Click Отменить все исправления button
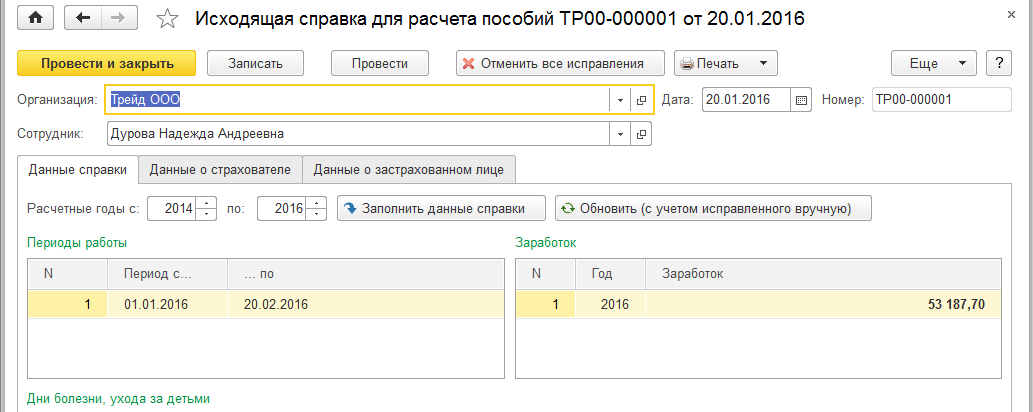The image size is (1033, 412). 560,63
